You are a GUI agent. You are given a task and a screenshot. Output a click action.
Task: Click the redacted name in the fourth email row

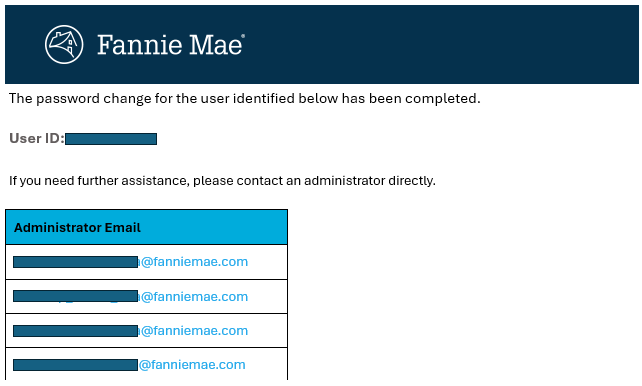75,365
